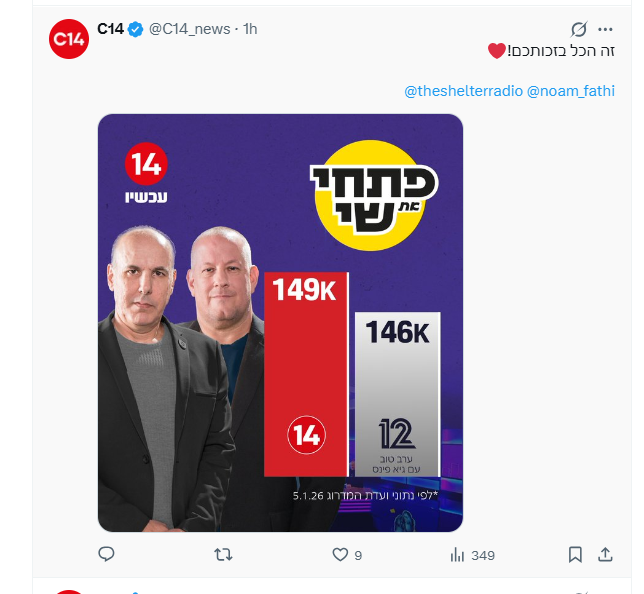Open the tweet via 1h timestamp
The width and height of the screenshot is (644, 594).
249,29
